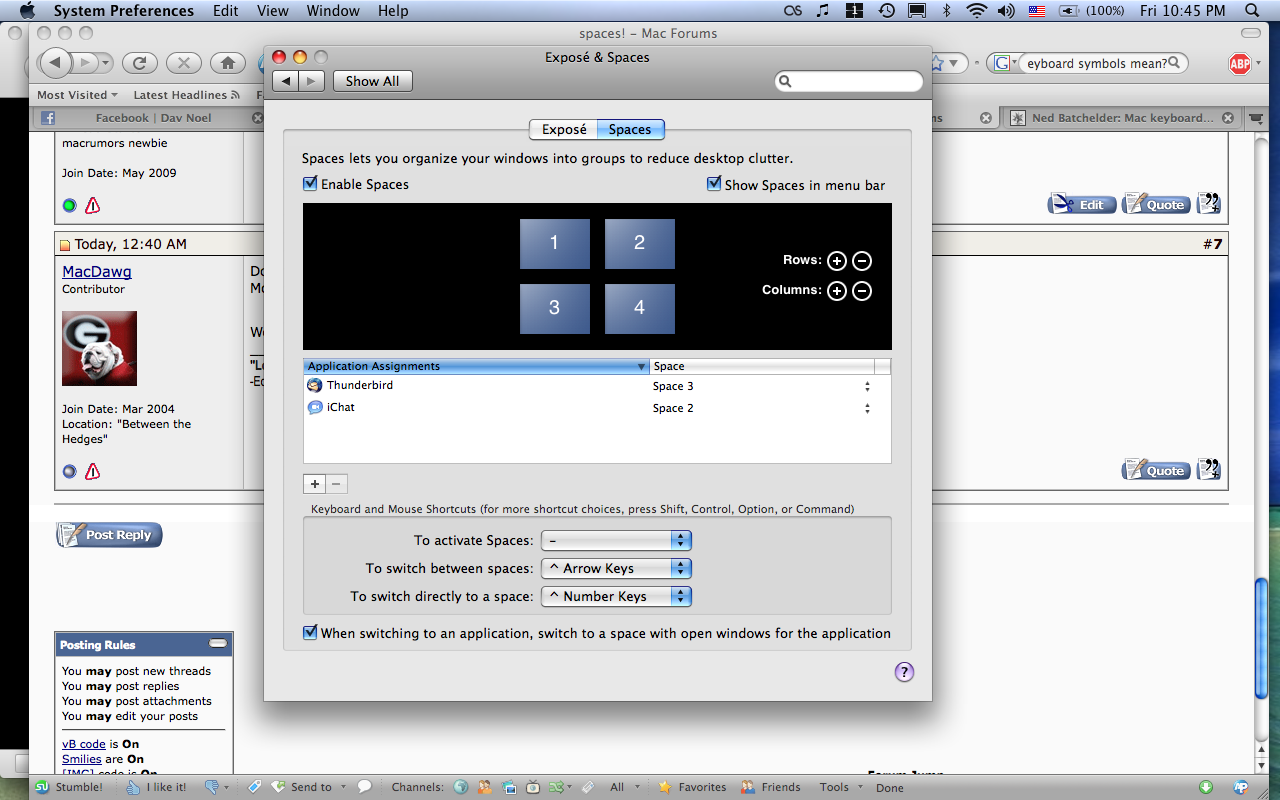Click the I like it! thumbs-up button
Image resolution: width=1280 pixels, height=800 pixels.
(x=155, y=787)
